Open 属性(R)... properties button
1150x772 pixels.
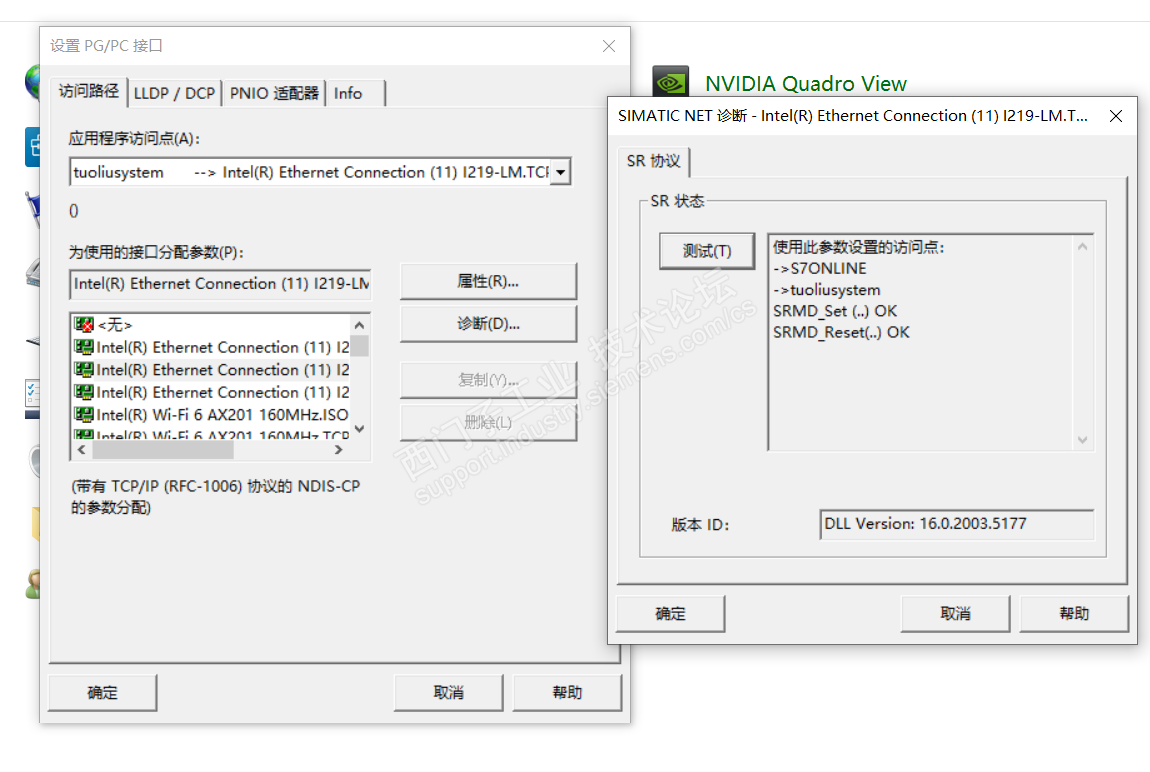(488, 282)
